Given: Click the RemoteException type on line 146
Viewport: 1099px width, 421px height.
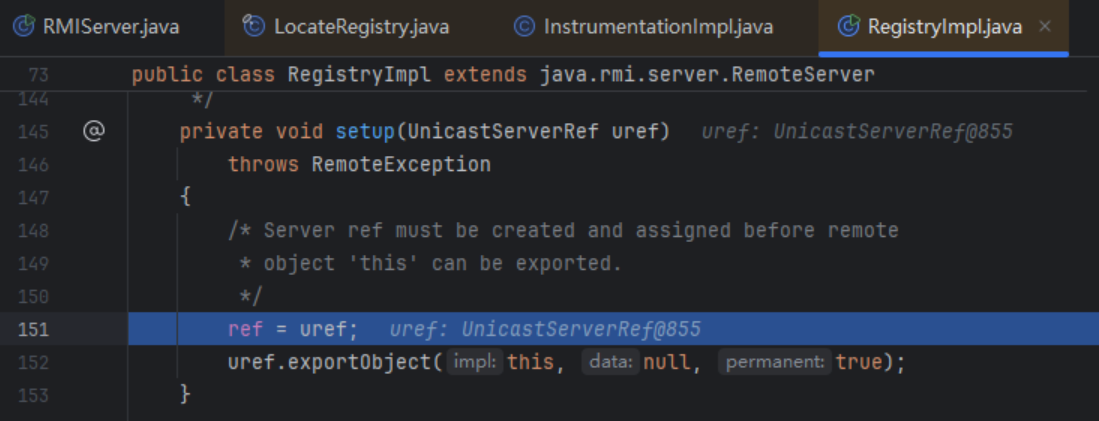Looking at the screenshot, I should (401, 164).
